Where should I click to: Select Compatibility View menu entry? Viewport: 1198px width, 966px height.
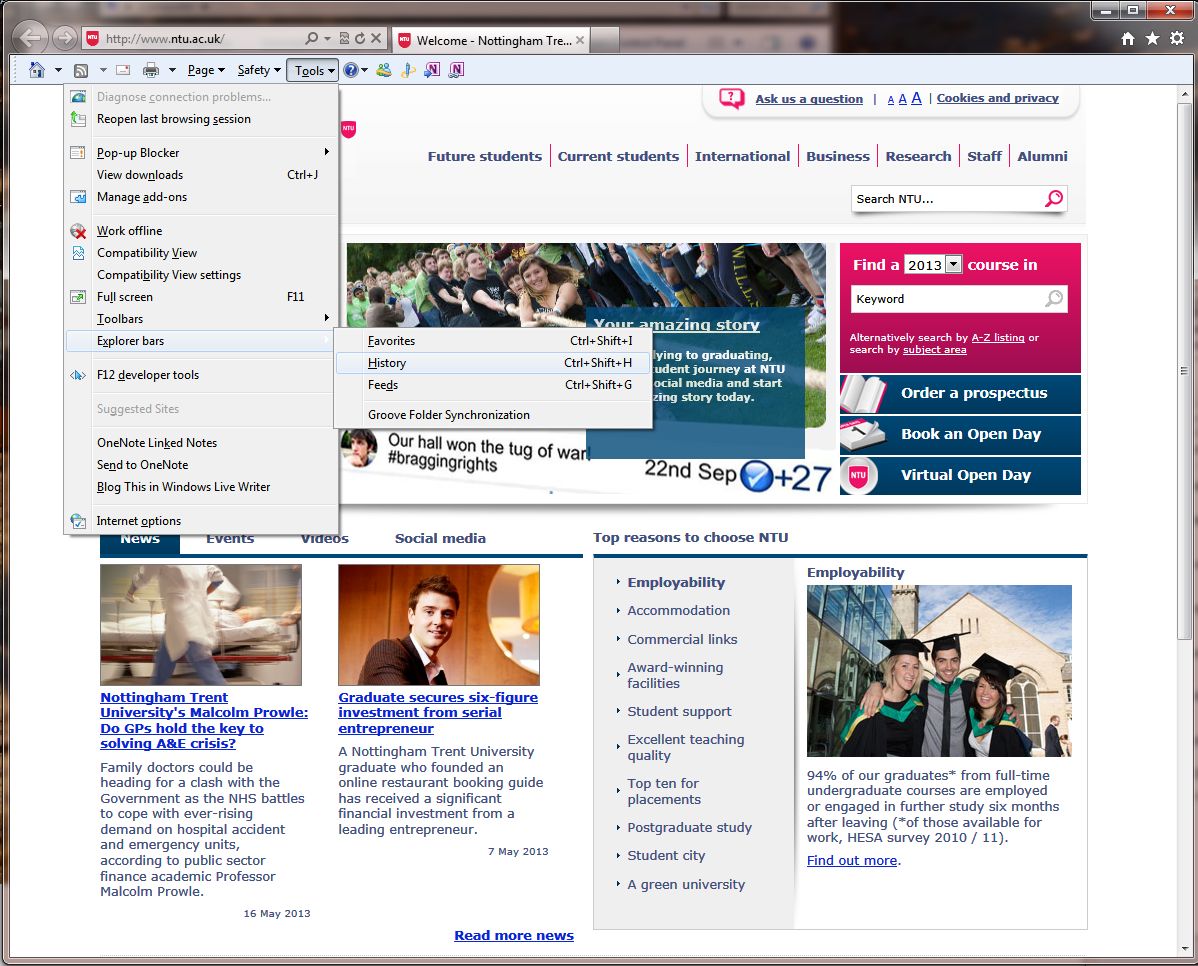[x=147, y=253]
